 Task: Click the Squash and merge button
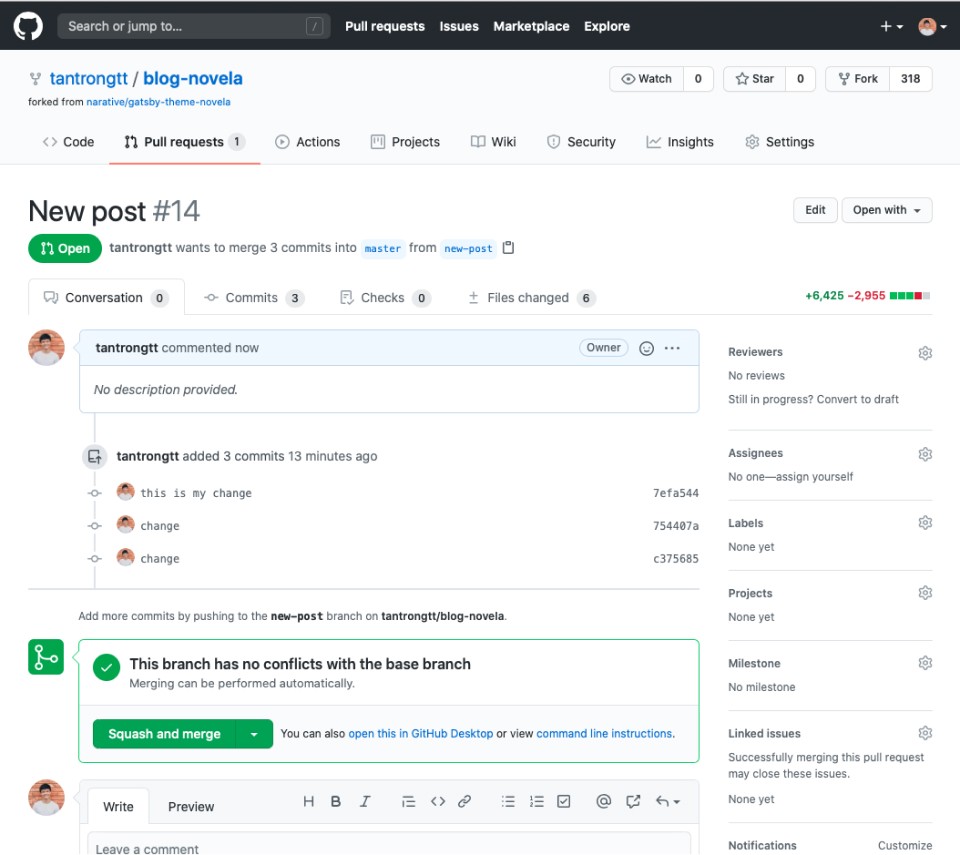click(164, 734)
